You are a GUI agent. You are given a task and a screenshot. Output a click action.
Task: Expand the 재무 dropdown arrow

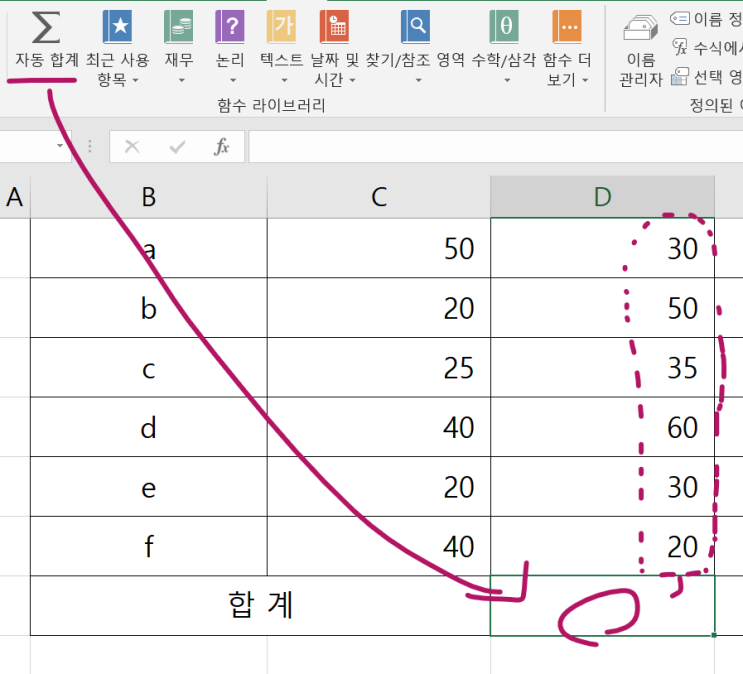click(181, 81)
